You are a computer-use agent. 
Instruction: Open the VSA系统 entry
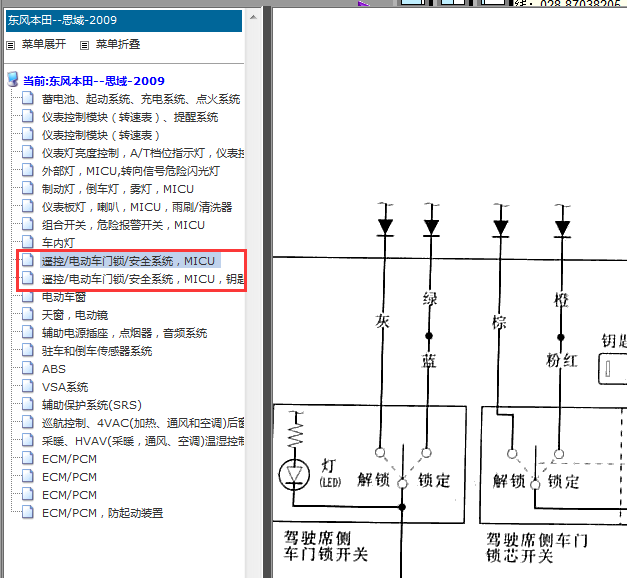pyautogui.click(x=65, y=387)
